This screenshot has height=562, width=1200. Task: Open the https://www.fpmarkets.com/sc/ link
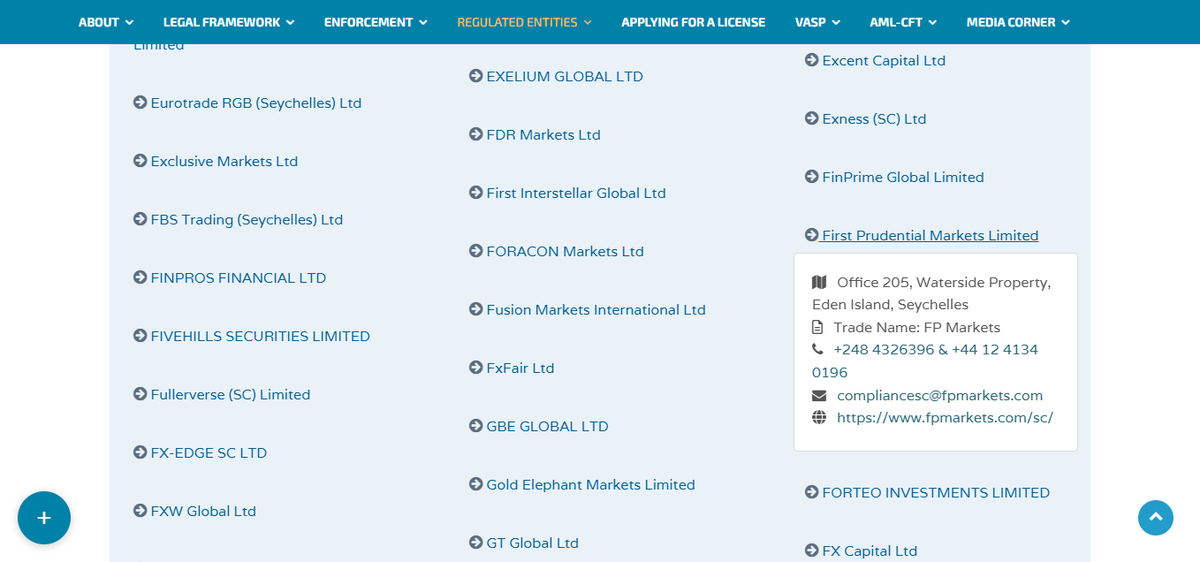[x=945, y=418]
